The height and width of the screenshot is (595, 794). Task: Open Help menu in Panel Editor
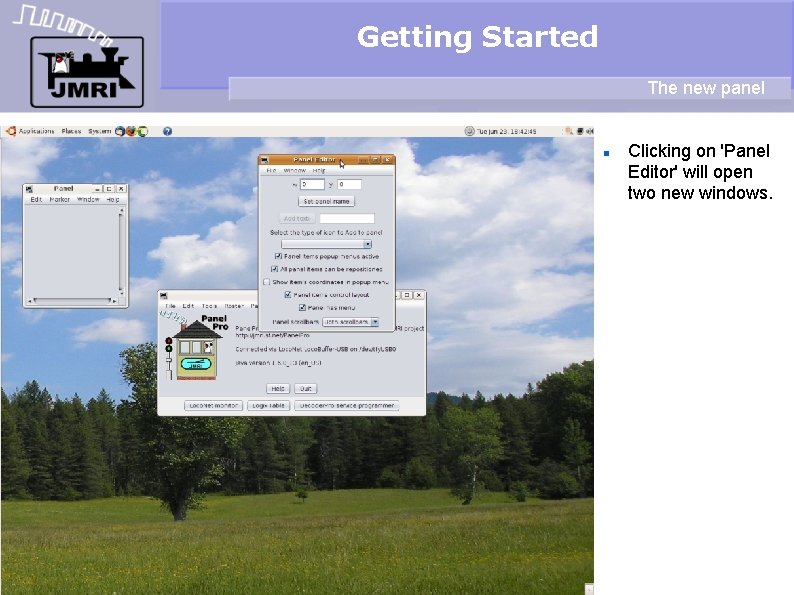tap(319, 171)
